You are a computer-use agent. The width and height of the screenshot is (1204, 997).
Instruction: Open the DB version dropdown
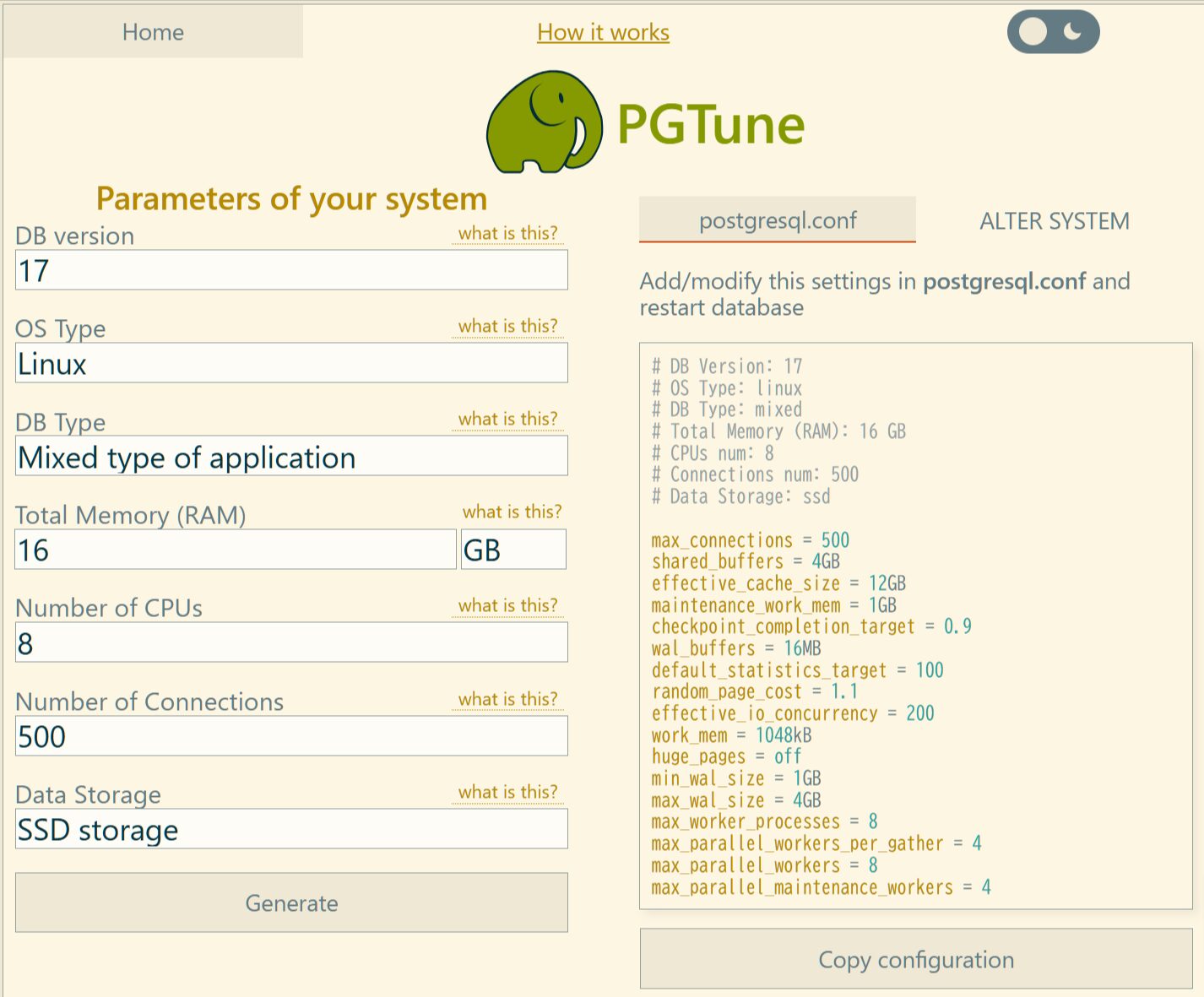point(291,271)
